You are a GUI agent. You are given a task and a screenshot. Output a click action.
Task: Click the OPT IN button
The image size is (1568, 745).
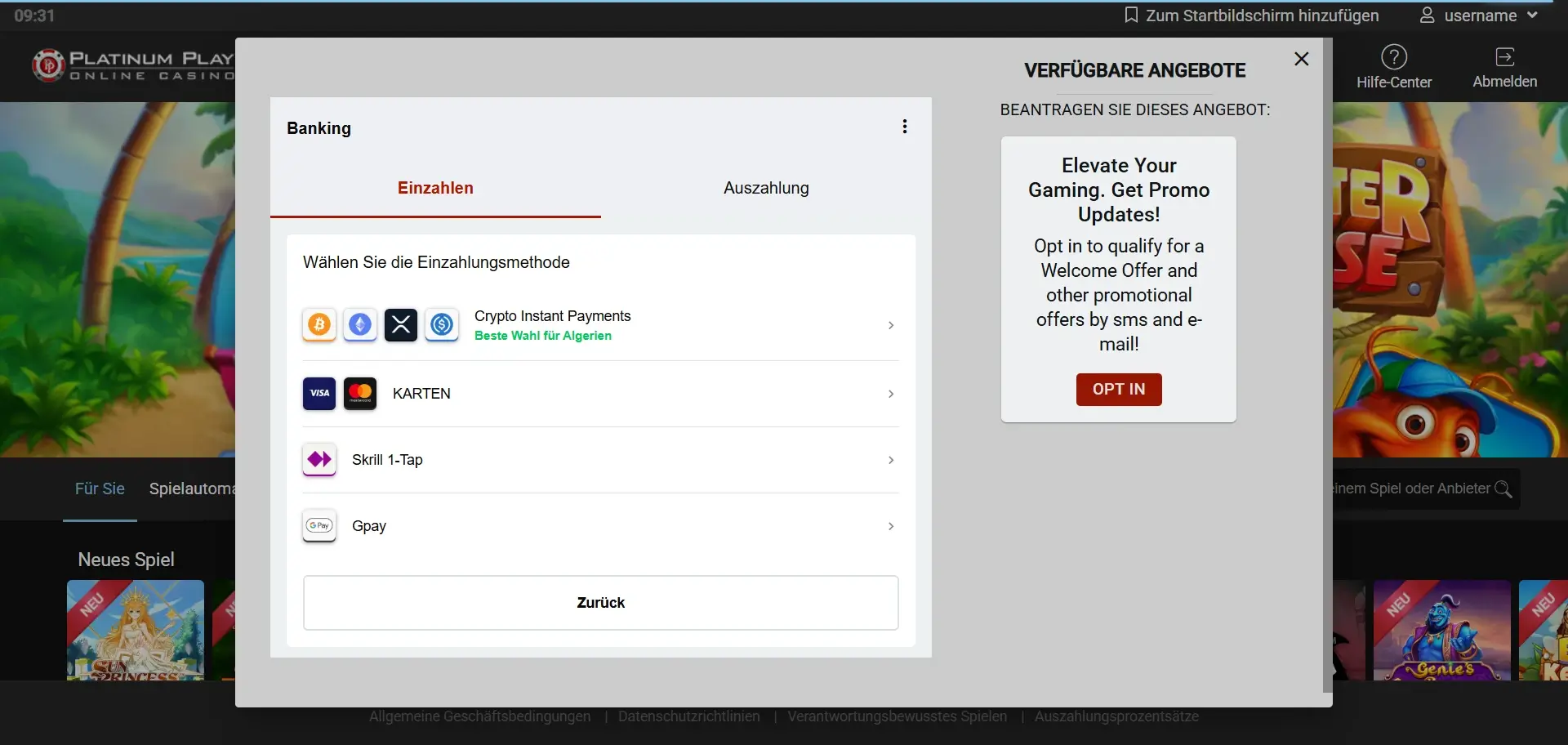tap(1119, 390)
